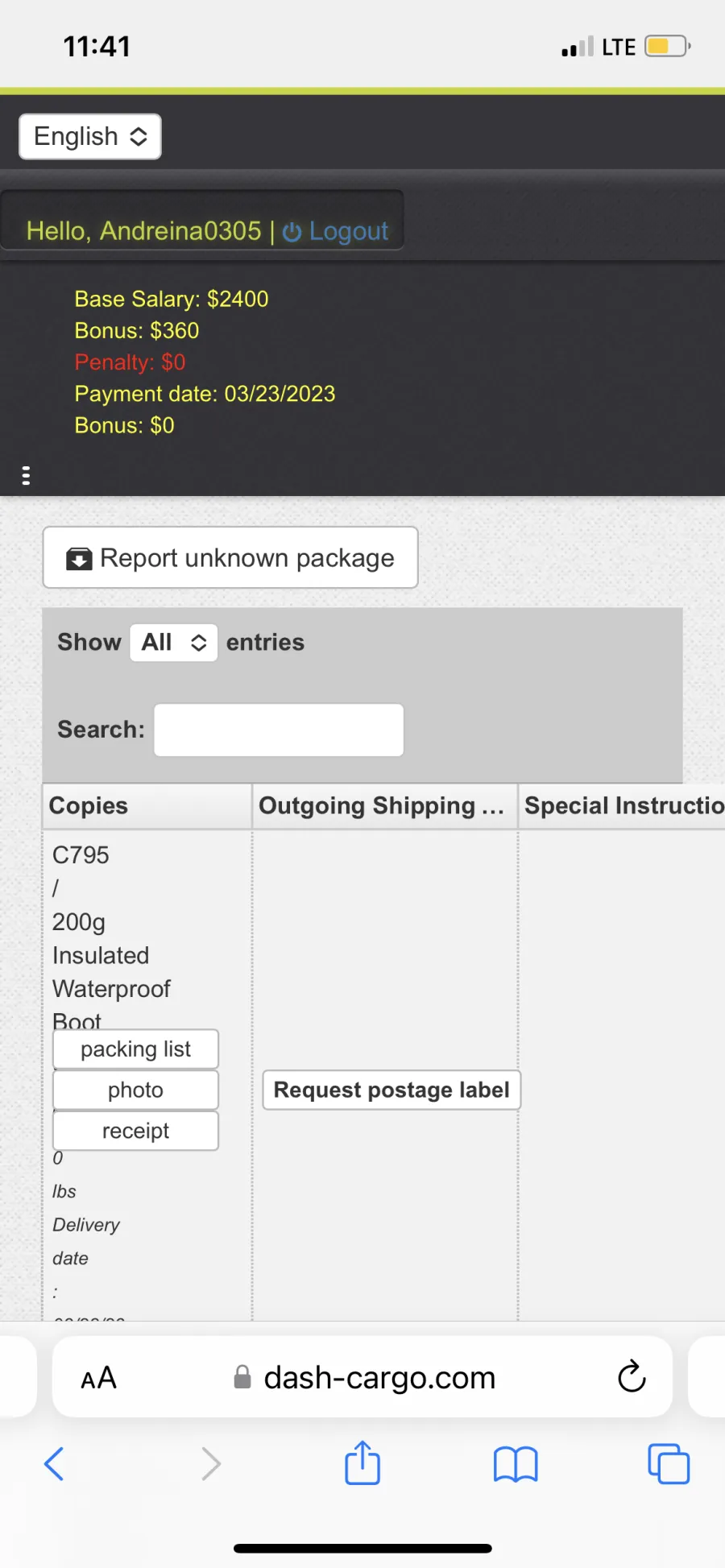Tap the Safari reload page icon
This screenshot has width=725, height=1568.
[x=632, y=1376]
